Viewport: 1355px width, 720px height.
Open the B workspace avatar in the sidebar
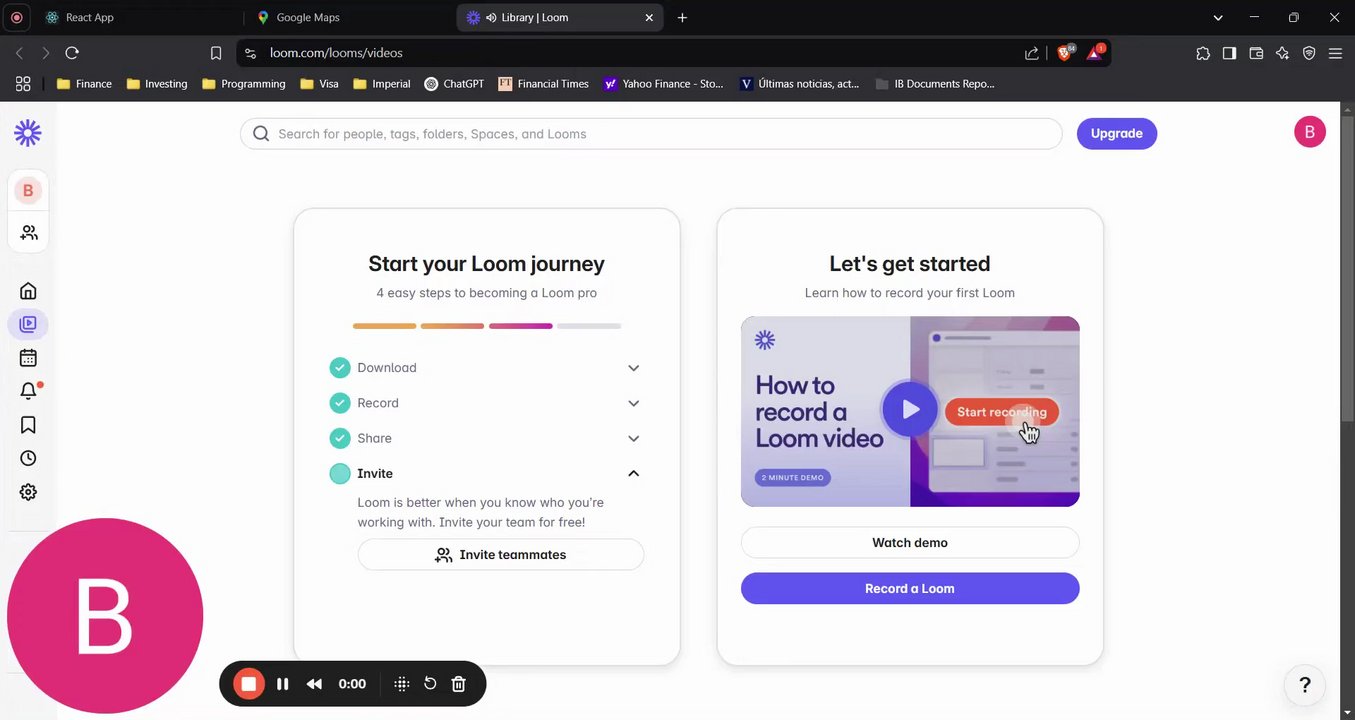[28, 190]
